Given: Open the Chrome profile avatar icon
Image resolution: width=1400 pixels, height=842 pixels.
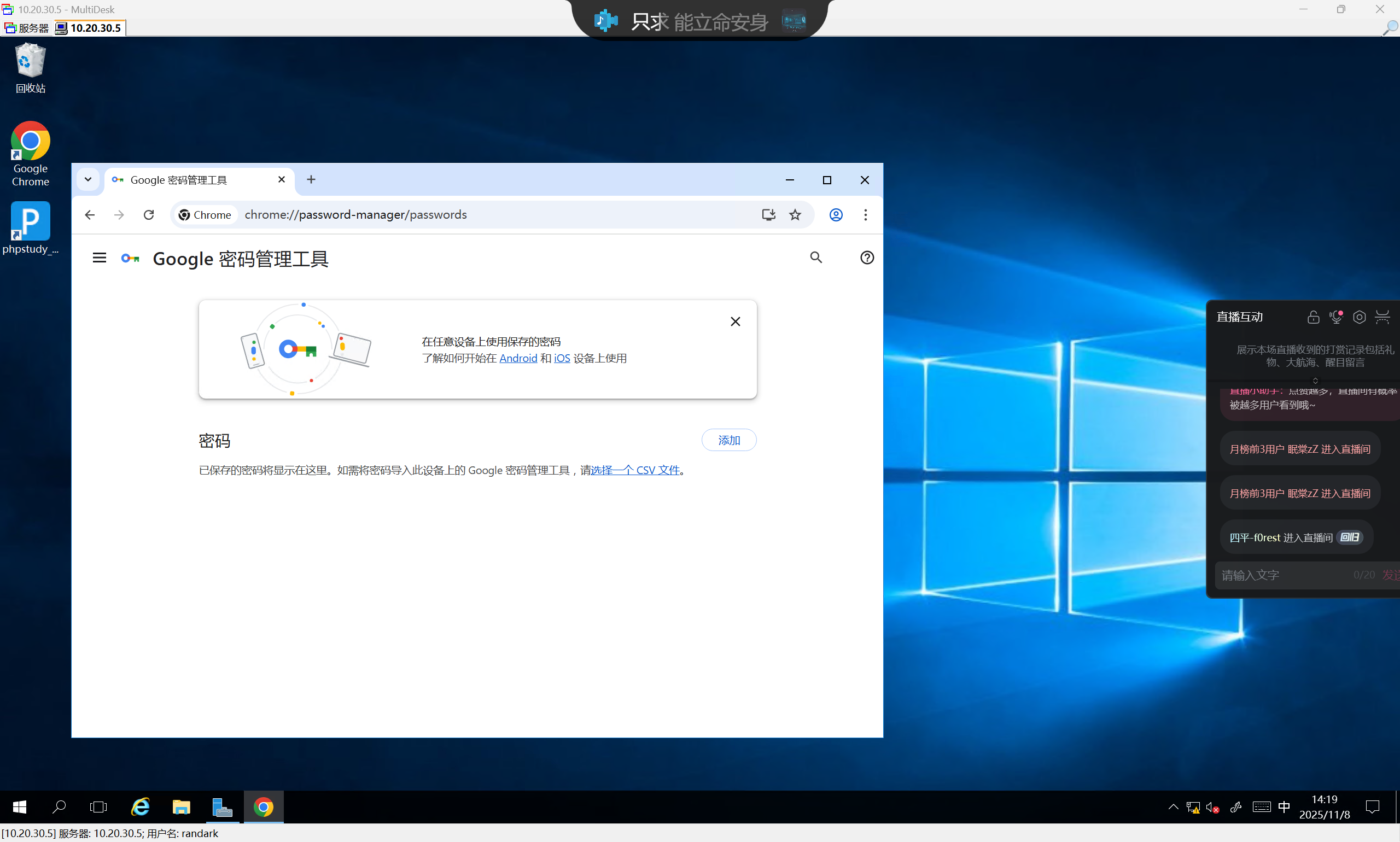Looking at the screenshot, I should point(835,215).
